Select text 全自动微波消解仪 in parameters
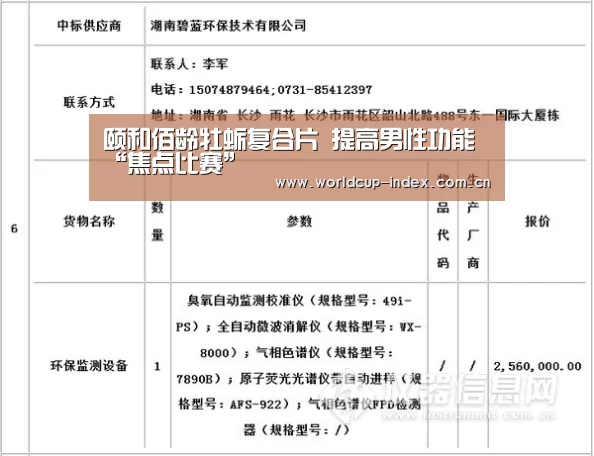The image size is (594, 456). tap(269, 326)
